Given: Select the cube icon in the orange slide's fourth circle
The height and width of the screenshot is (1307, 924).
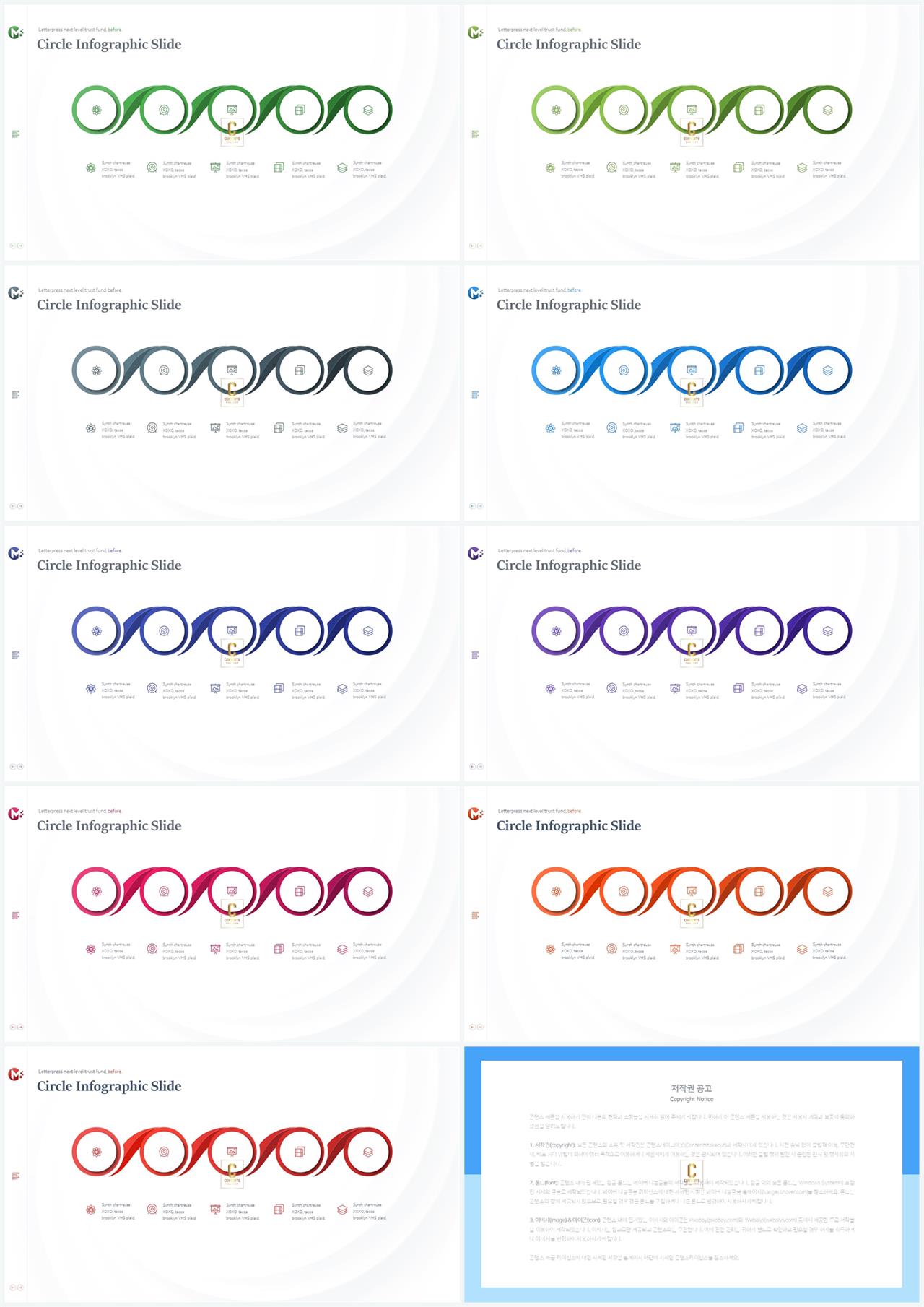Looking at the screenshot, I should (759, 891).
